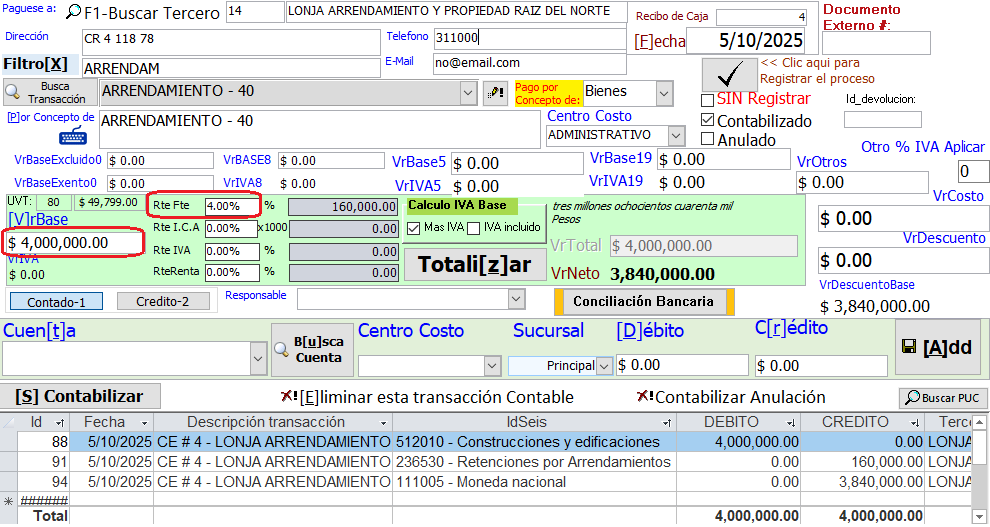Toggle the Contabilizado checkbox
The image size is (990, 527).
pyautogui.click(x=708, y=121)
